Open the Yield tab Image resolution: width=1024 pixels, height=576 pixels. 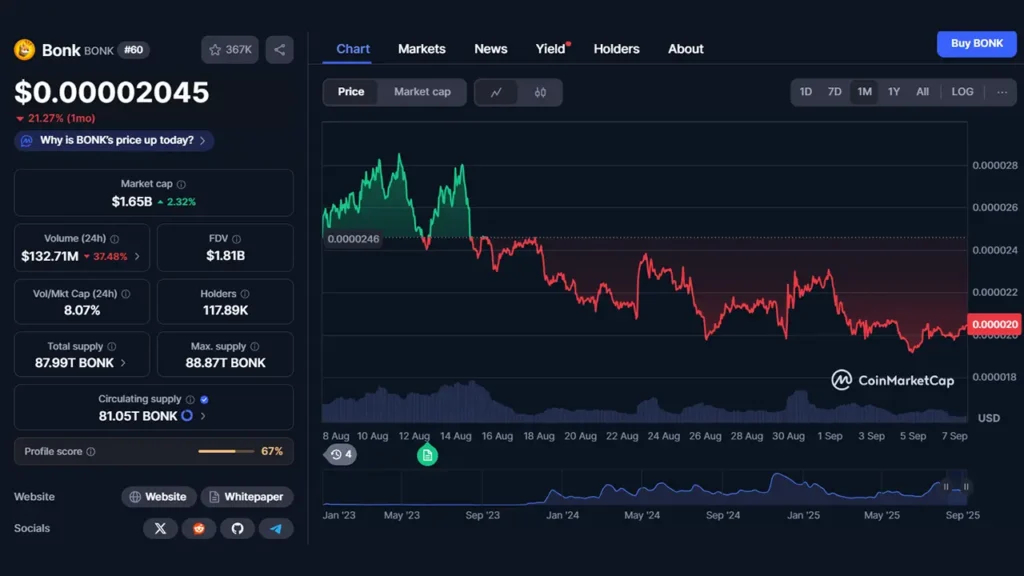551,49
